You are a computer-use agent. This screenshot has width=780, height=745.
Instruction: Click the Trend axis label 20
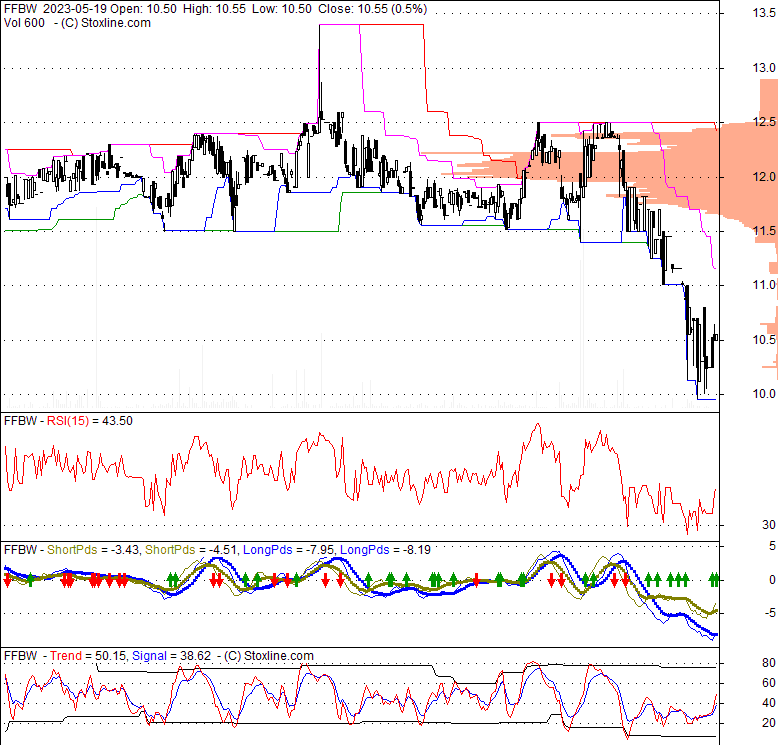[x=769, y=723]
